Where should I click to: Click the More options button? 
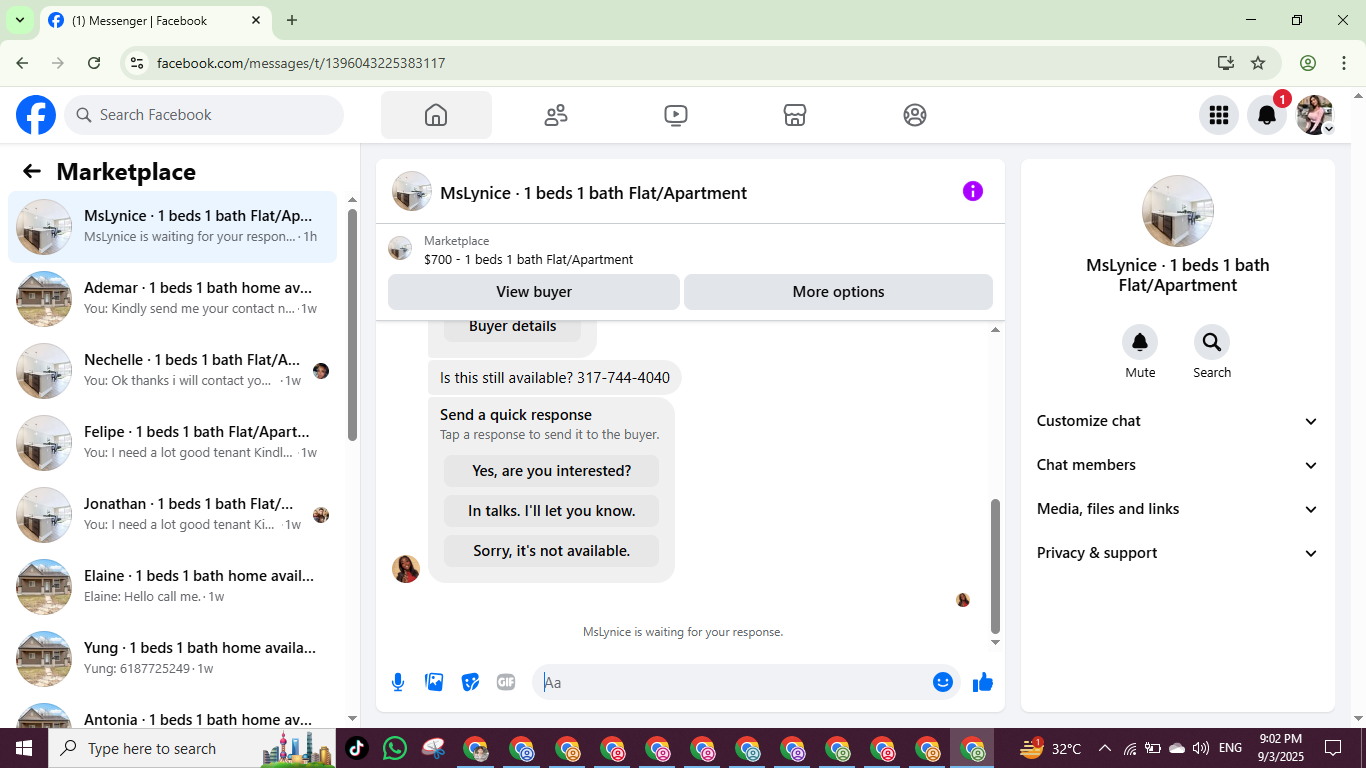(838, 292)
